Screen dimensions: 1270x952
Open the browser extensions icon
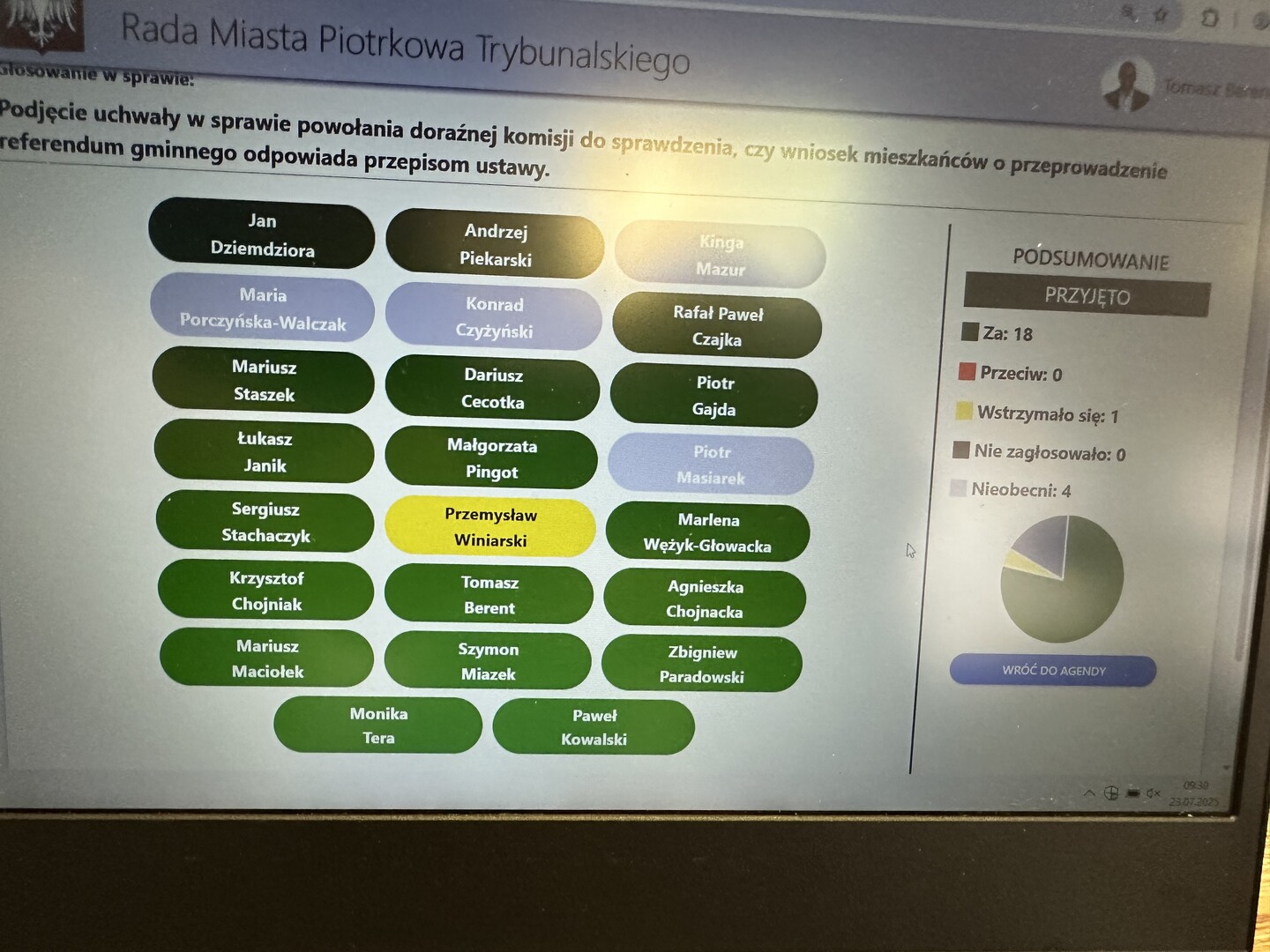coord(1210,18)
